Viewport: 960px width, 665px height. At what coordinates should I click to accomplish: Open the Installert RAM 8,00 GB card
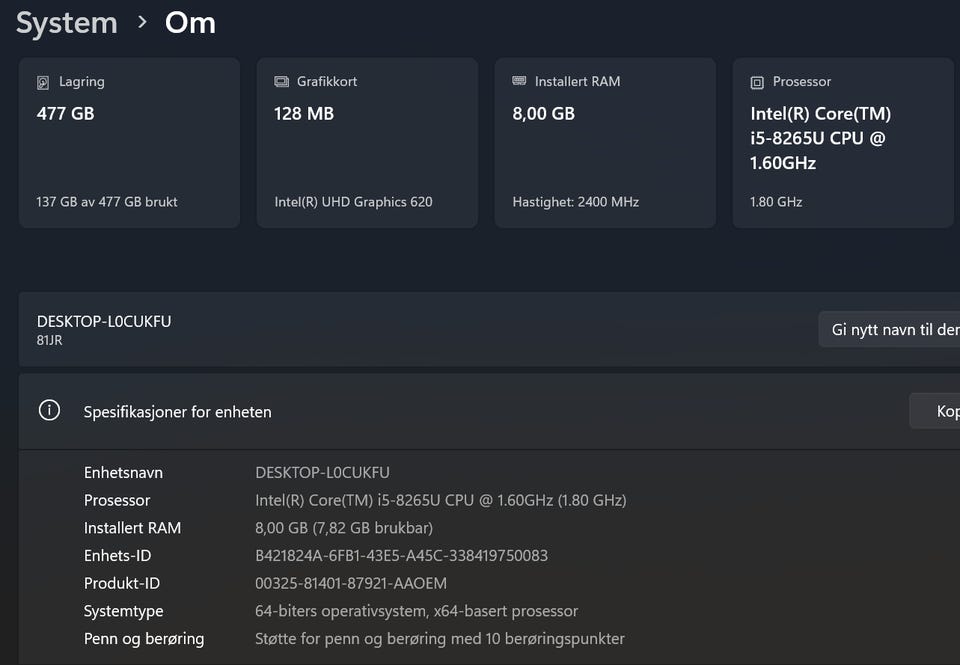pos(605,143)
